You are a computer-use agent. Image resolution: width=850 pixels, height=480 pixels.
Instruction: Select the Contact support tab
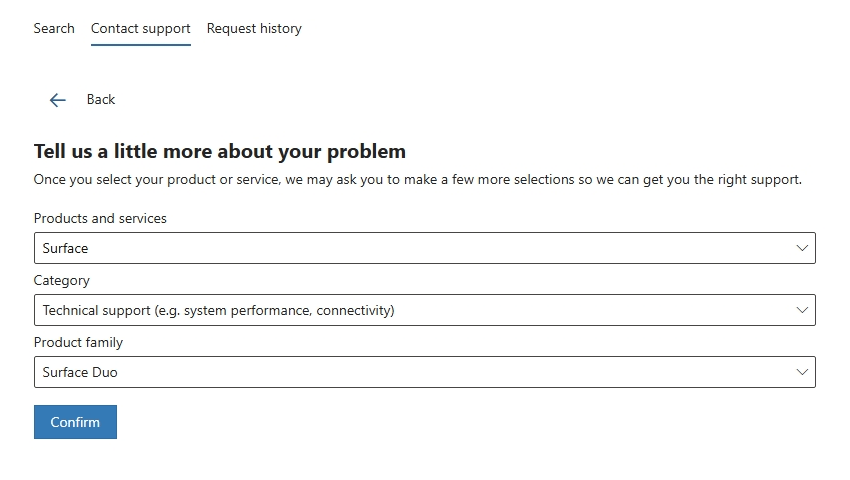click(x=140, y=28)
